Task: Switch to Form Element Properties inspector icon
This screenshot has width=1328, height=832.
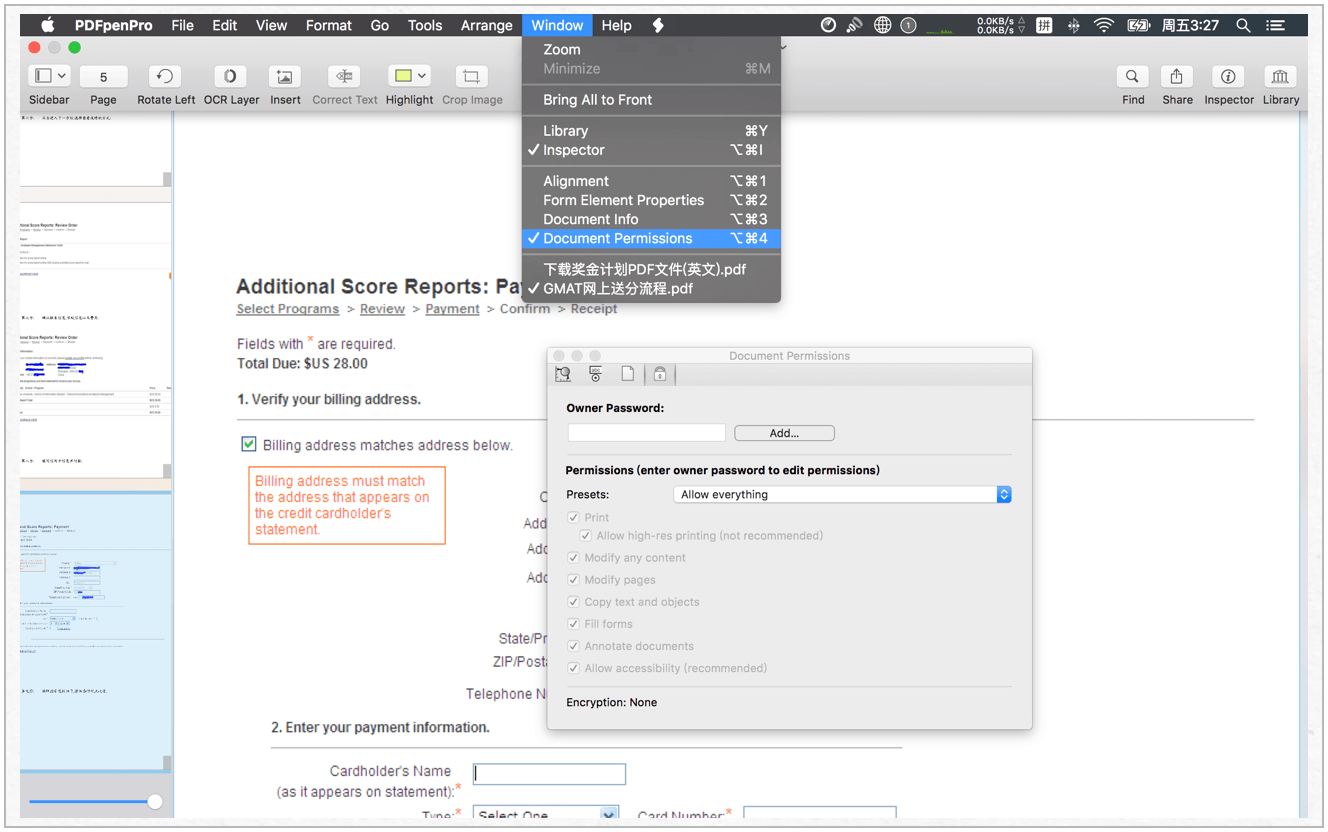Action: click(595, 374)
